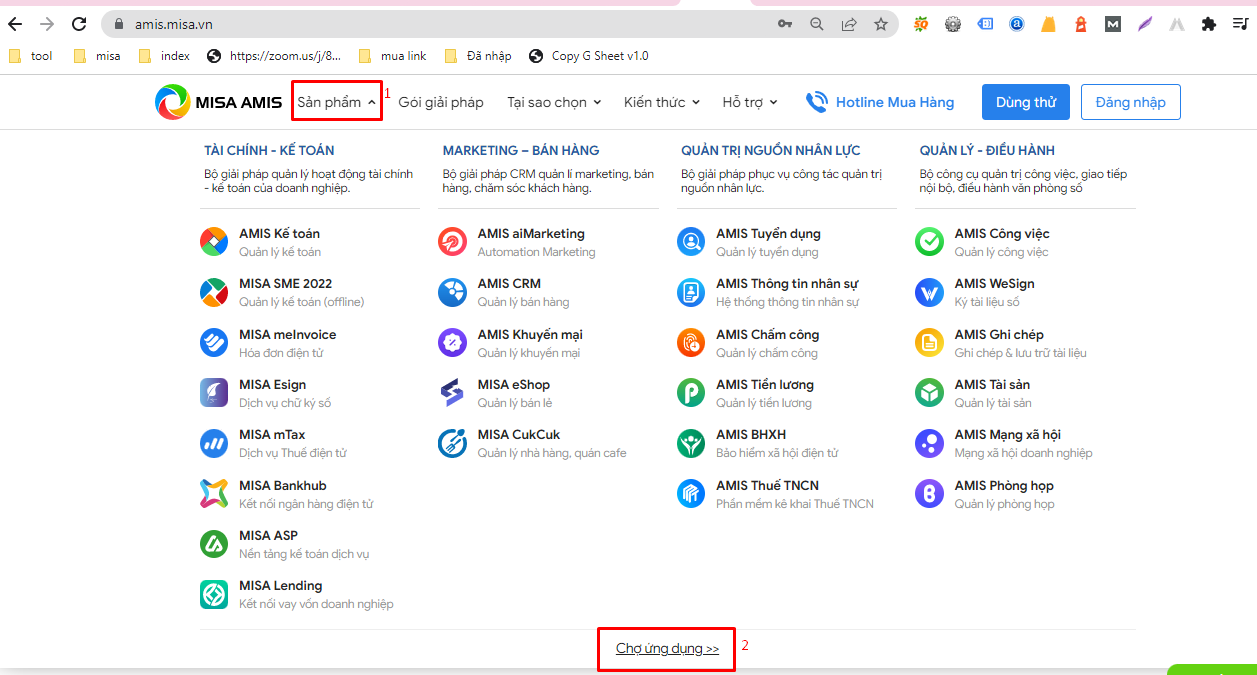Screen dimensions: 1257x675
Task: Open the Đã nhập bookmarks folder
Action: (x=478, y=56)
